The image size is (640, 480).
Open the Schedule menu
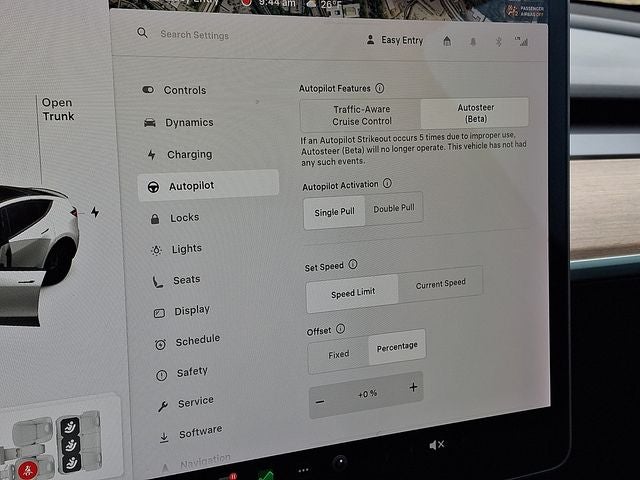point(187,341)
